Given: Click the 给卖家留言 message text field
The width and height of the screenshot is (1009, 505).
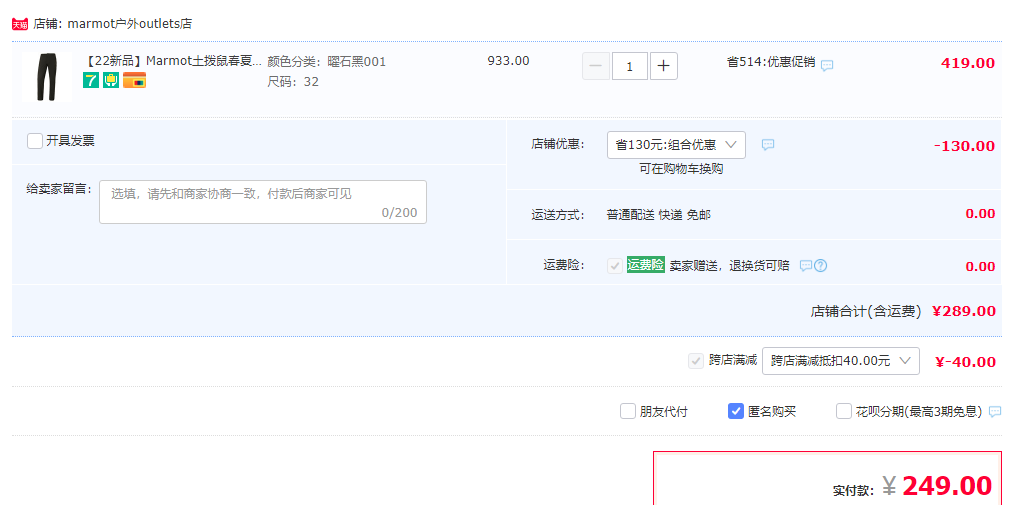Looking at the screenshot, I should (263, 202).
